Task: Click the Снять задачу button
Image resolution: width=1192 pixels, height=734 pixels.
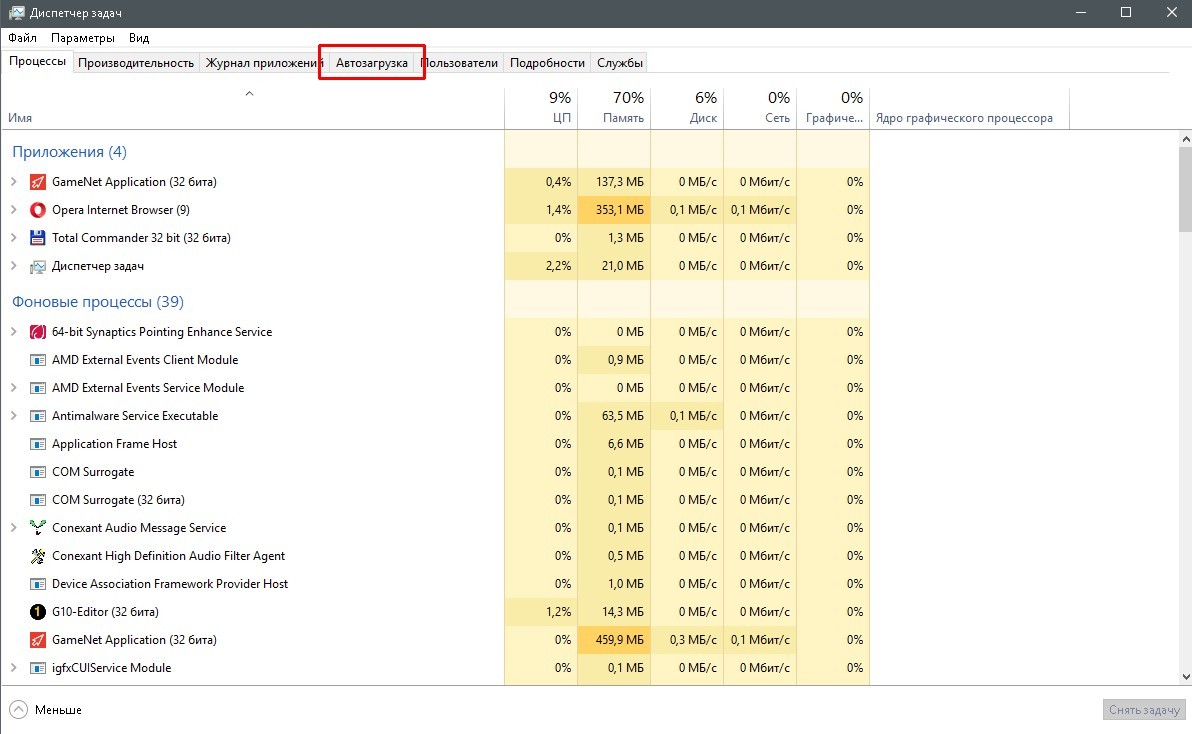Action: [x=1143, y=710]
